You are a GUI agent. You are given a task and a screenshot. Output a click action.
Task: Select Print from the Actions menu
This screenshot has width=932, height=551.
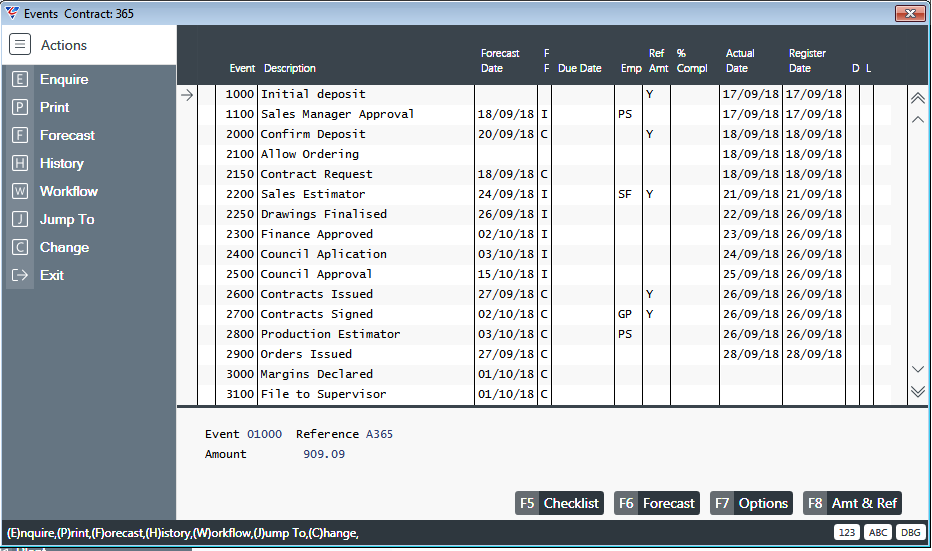[x=55, y=107]
